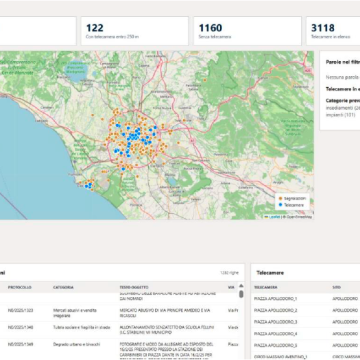Select the PIAZZA APOLLODORO_4 camera row

pos(305,334)
